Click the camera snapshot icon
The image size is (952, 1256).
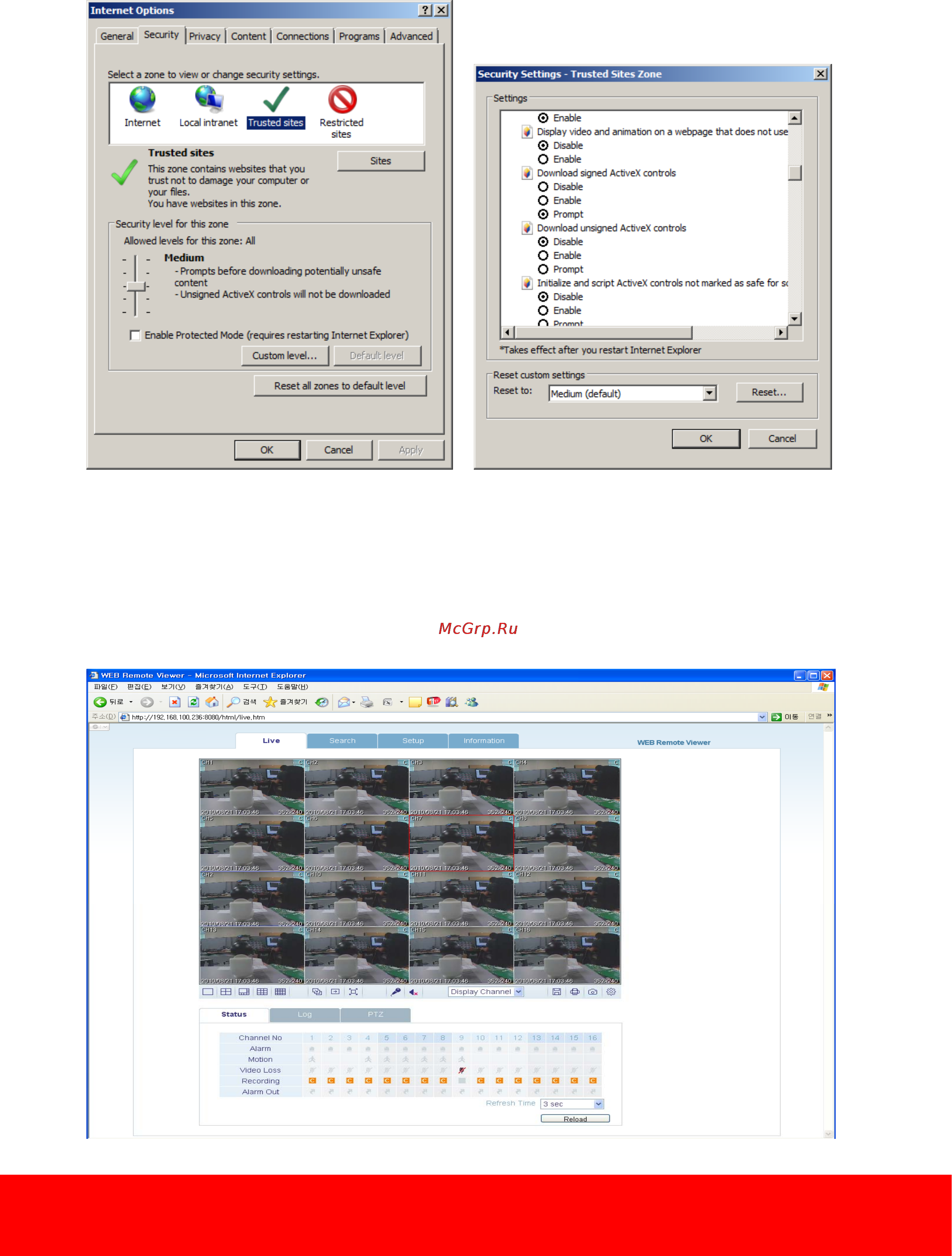(x=593, y=992)
